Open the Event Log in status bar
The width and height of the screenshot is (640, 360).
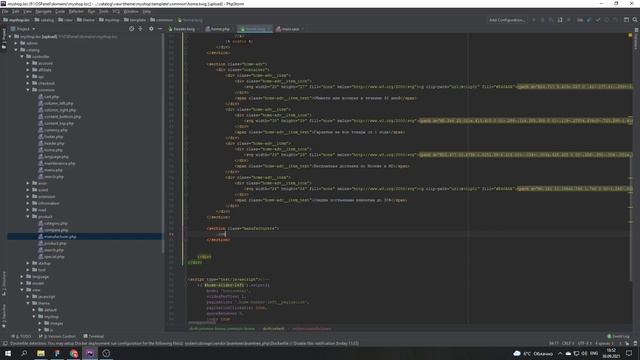pyautogui.click(x=618, y=336)
